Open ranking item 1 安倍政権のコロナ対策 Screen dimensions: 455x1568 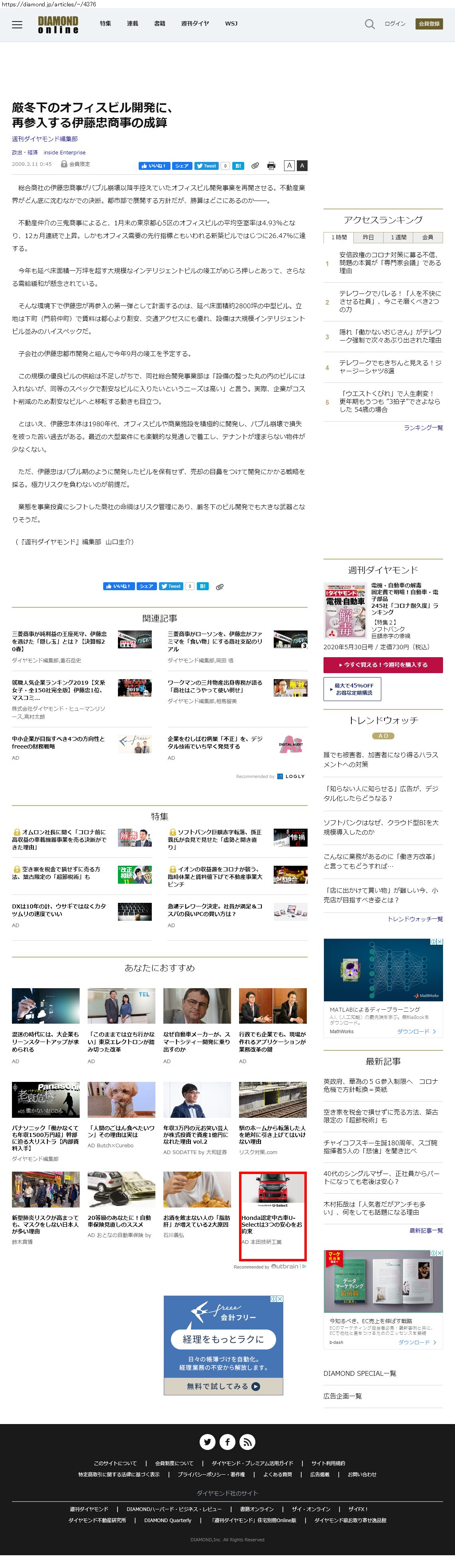[390, 263]
